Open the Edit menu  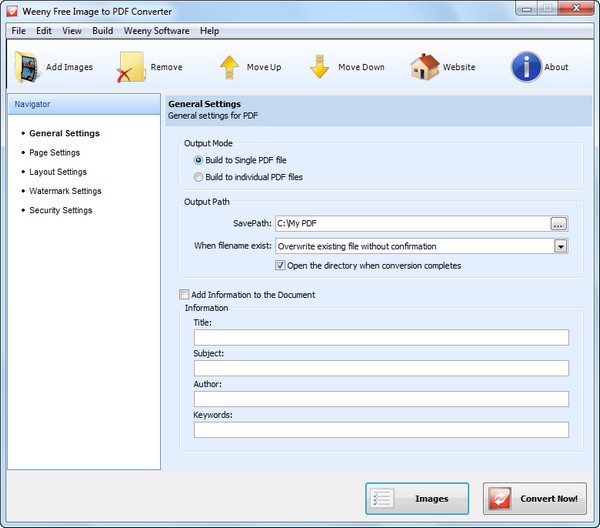pyautogui.click(x=44, y=31)
